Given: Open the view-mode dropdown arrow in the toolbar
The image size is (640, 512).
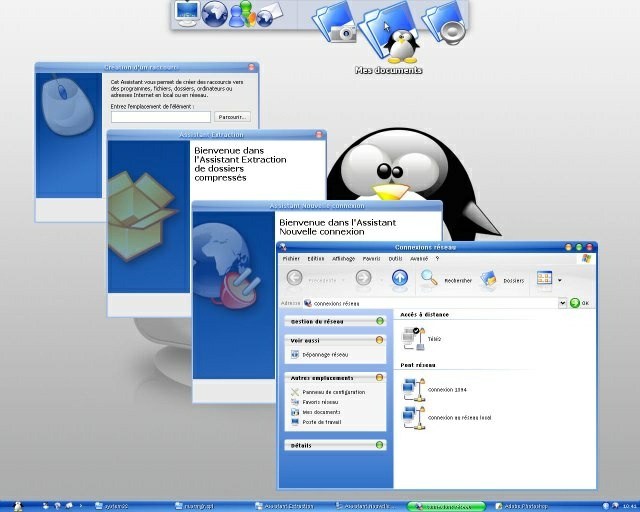Looking at the screenshot, I should (559, 280).
